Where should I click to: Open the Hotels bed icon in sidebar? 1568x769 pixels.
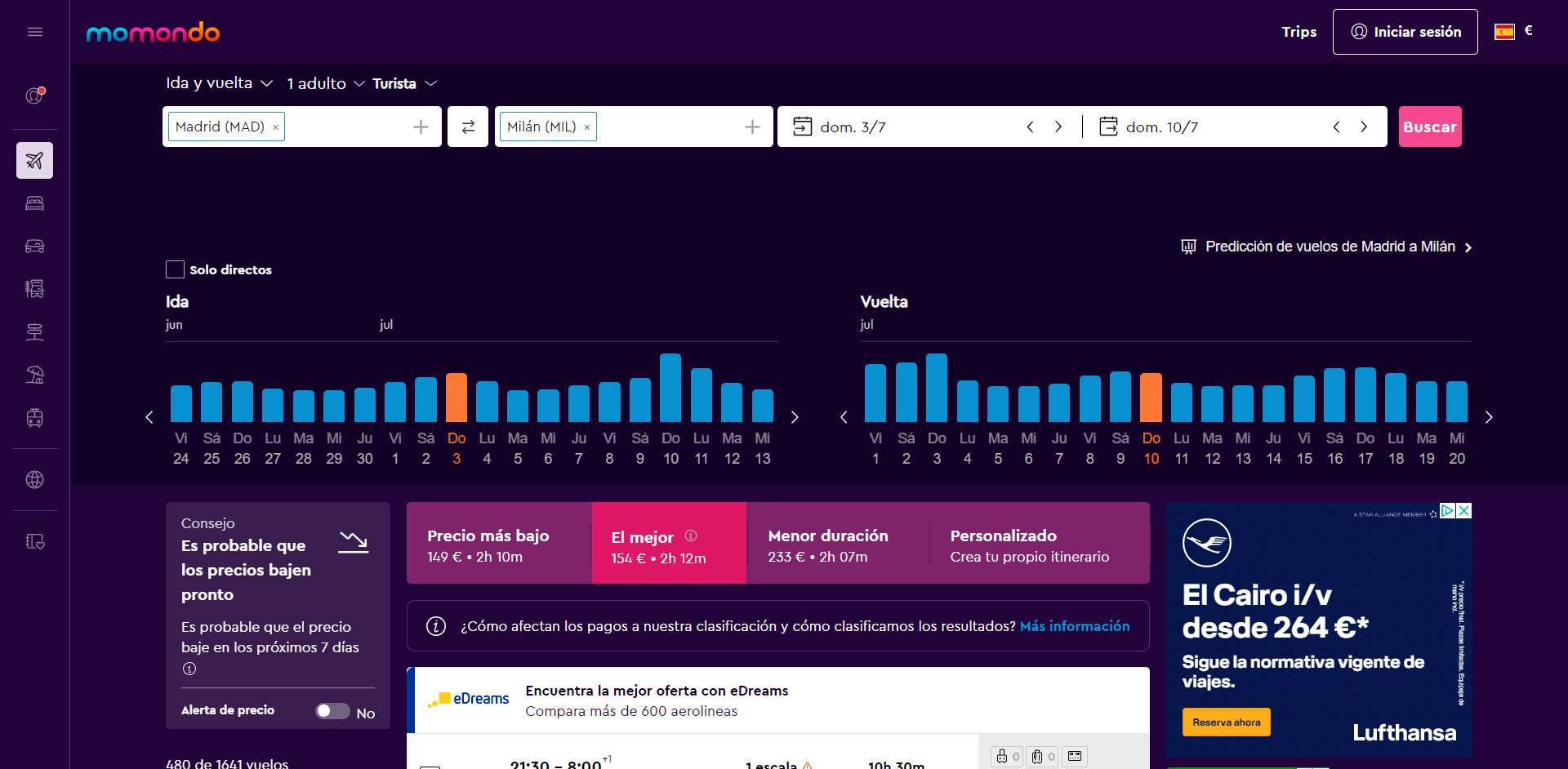coord(34,203)
